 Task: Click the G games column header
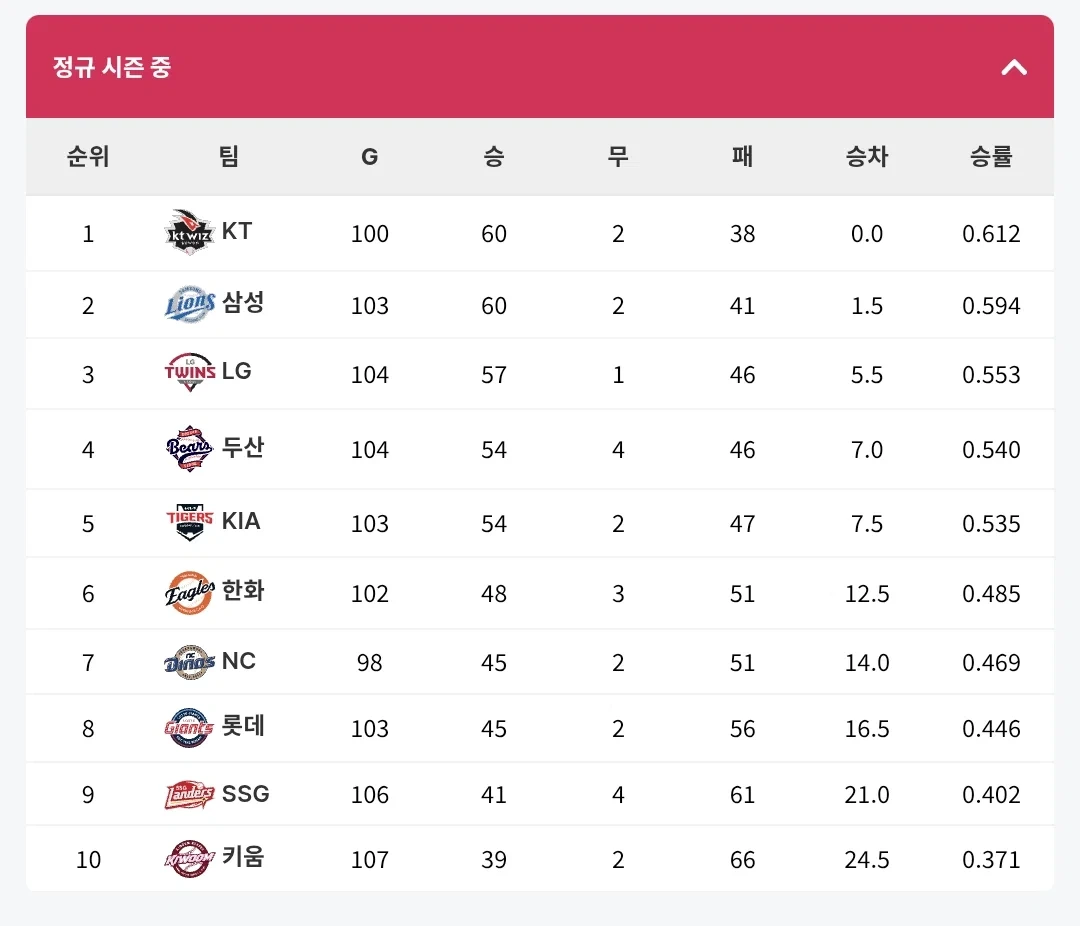coord(369,156)
